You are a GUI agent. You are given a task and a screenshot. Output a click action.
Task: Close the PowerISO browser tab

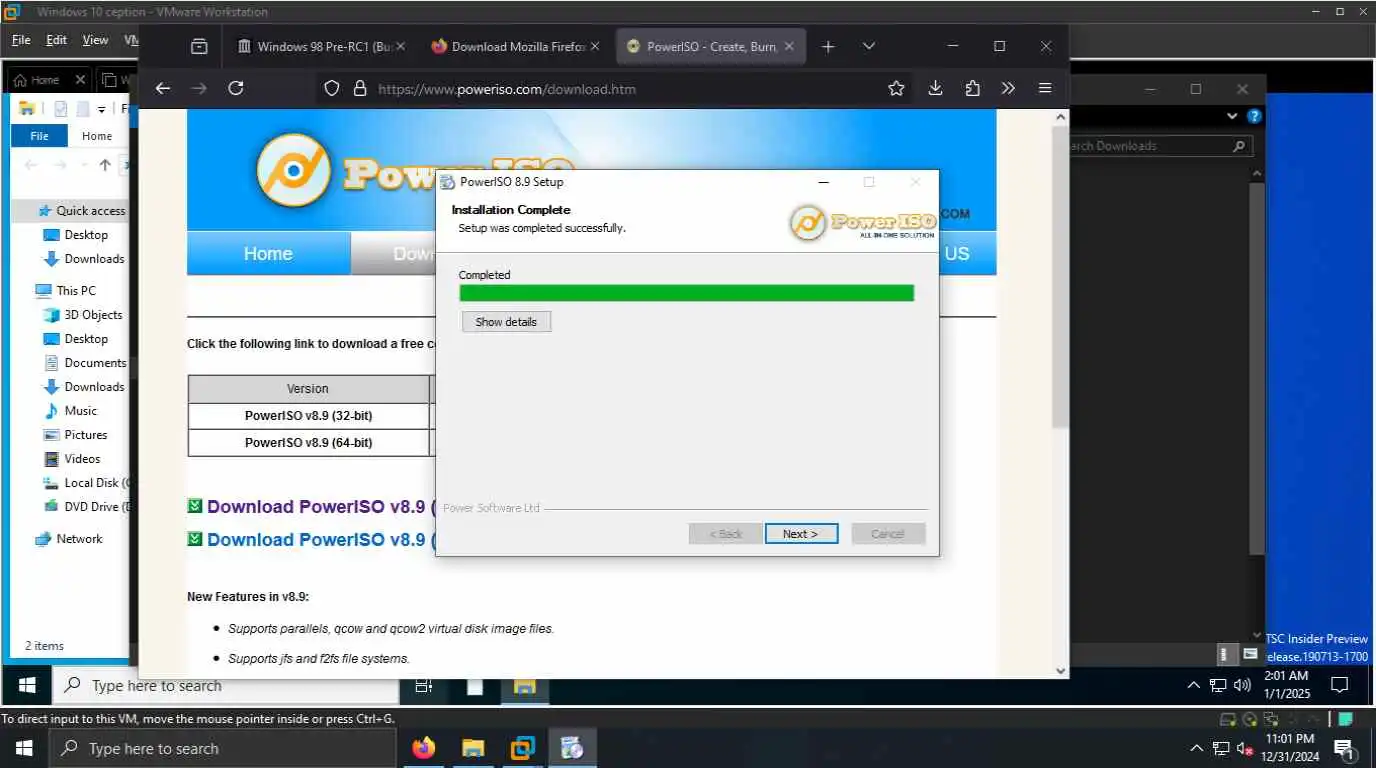[788, 46]
